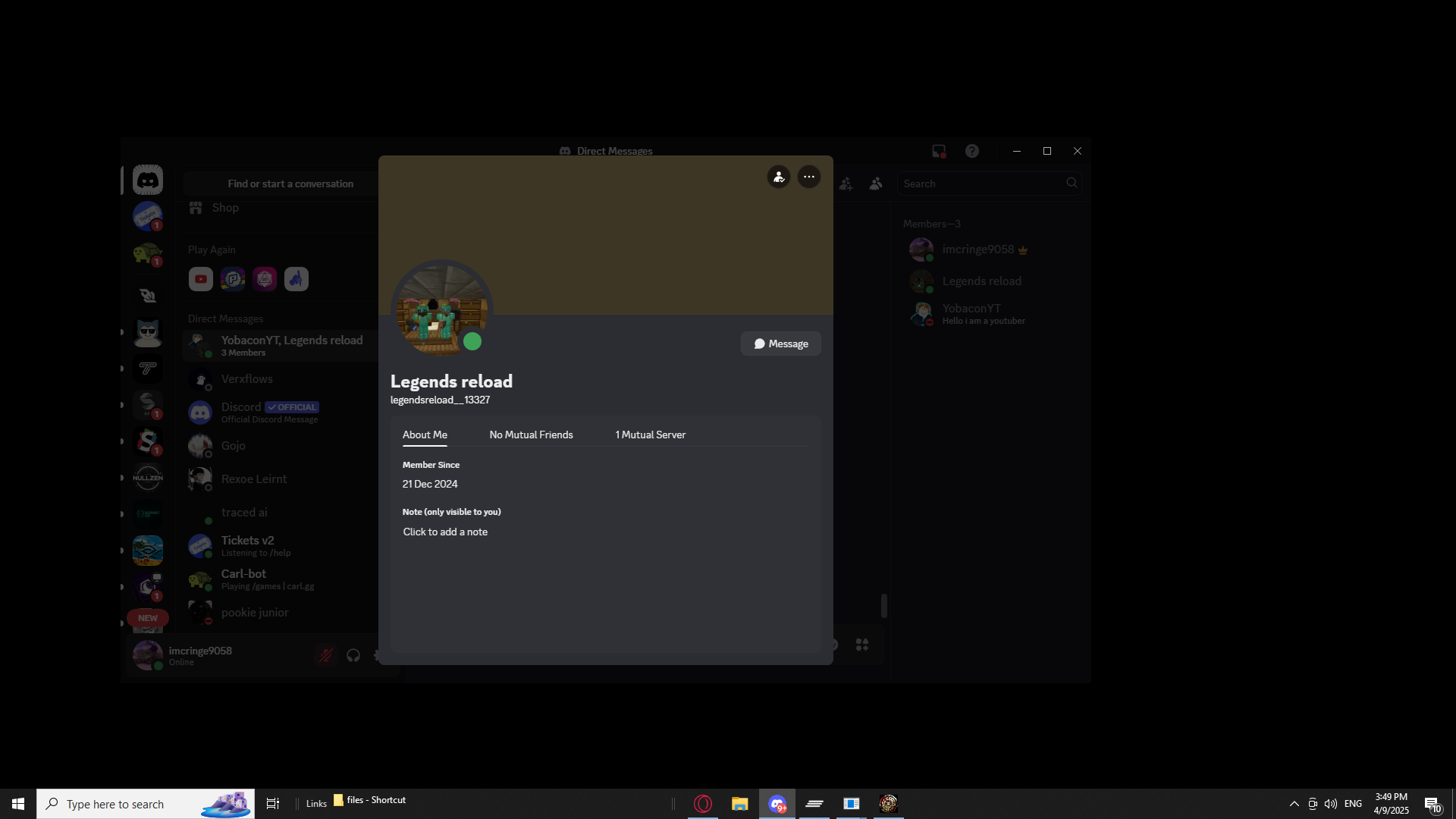Screen dimensions: 1456x819
Task: Open the Windows notification center icon
Action: click(x=1432, y=804)
